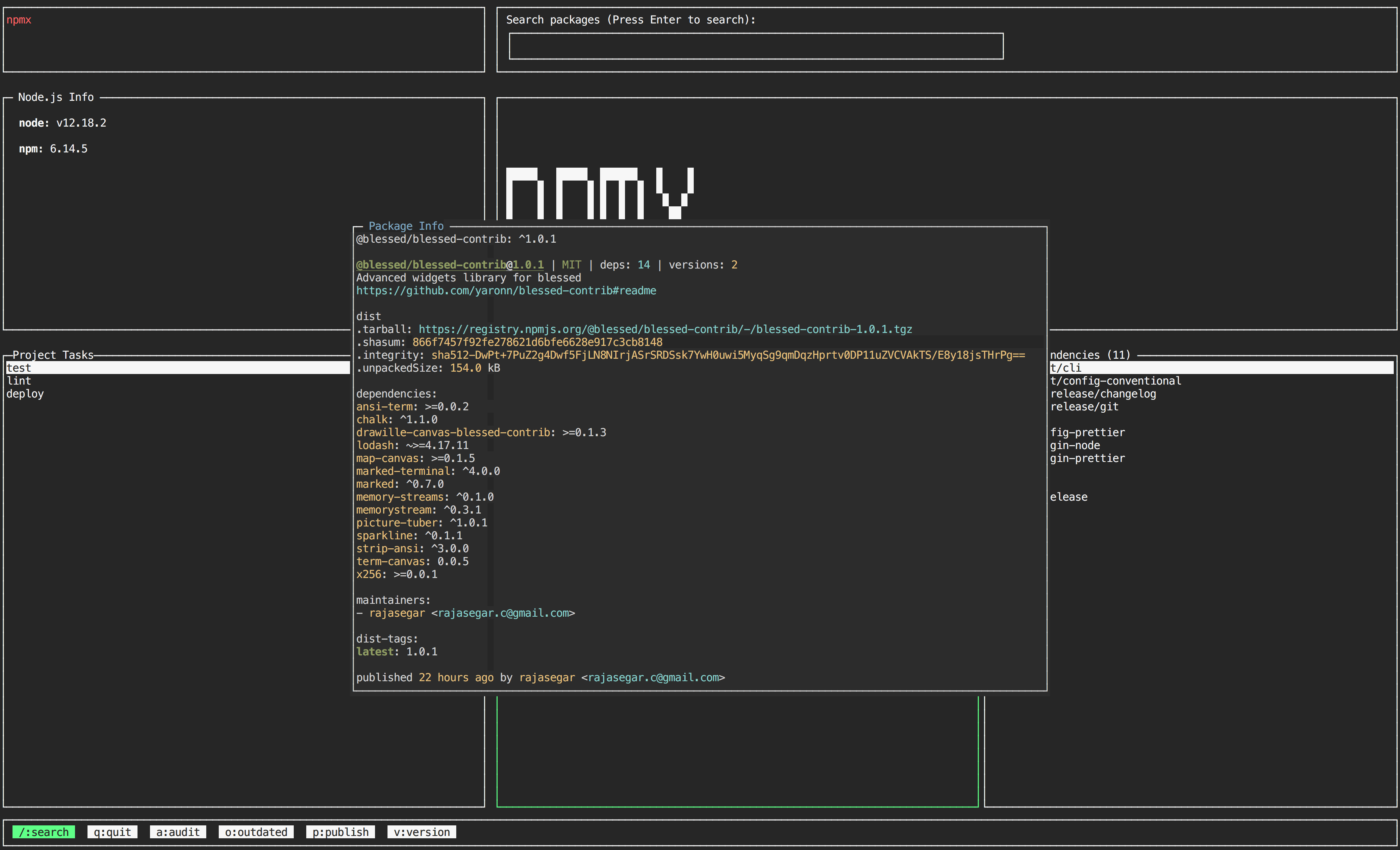Click the npmx title label
Image resolution: width=1400 pixels, height=850 pixels.
pyautogui.click(x=19, y=20)
